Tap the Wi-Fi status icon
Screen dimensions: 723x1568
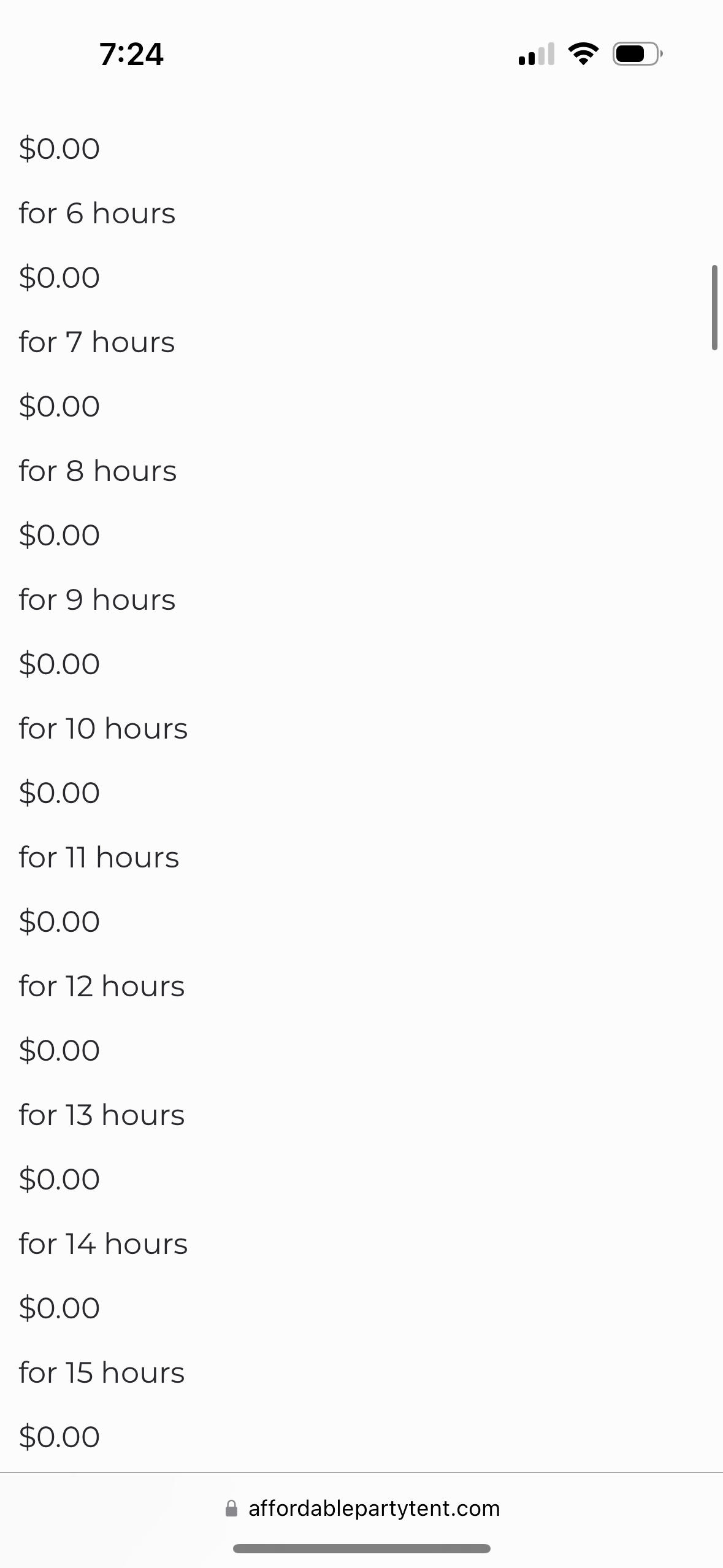pos(583,54)
